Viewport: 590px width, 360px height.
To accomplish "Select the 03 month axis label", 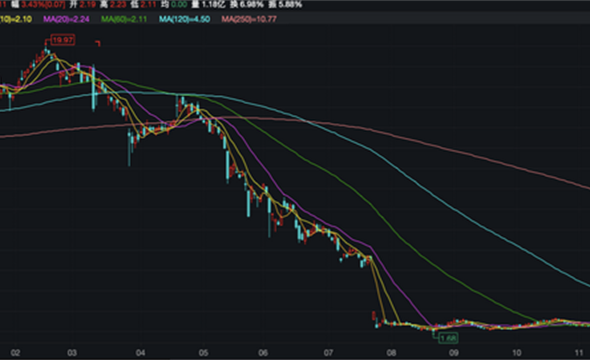I will point(72,353).
